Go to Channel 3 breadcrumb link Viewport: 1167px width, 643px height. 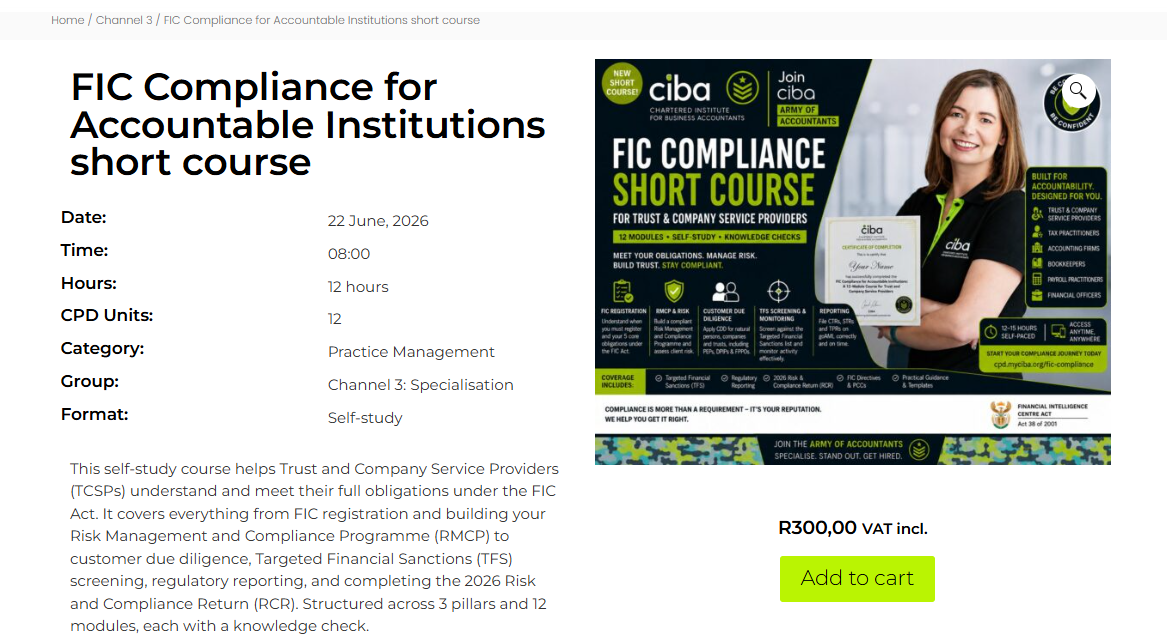[124, 20]
